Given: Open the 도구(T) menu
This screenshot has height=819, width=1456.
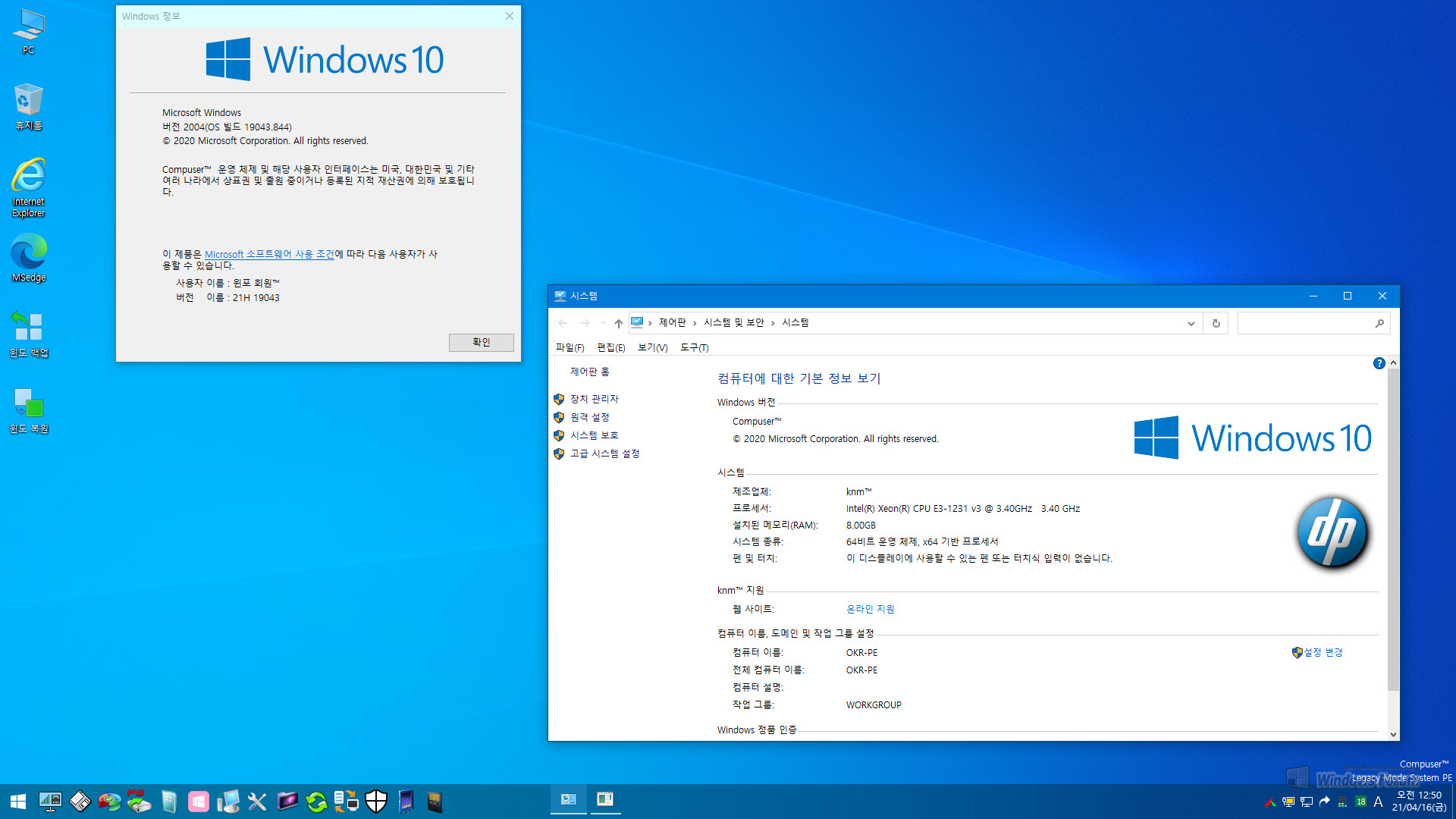Looking at the screenshot, I should tap(694, 347).
